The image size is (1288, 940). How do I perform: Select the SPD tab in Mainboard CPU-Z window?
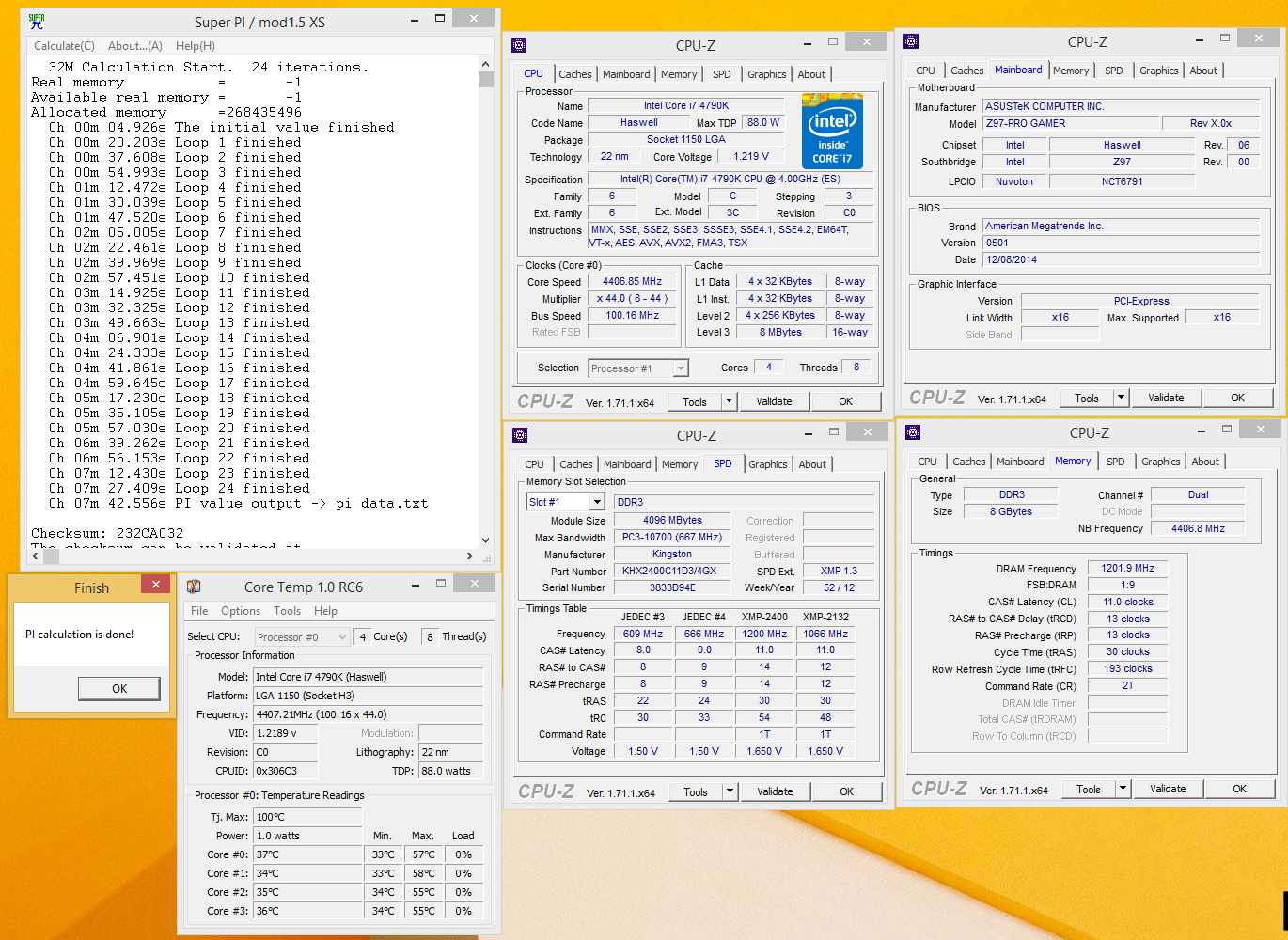click(x=1114, y=70)
